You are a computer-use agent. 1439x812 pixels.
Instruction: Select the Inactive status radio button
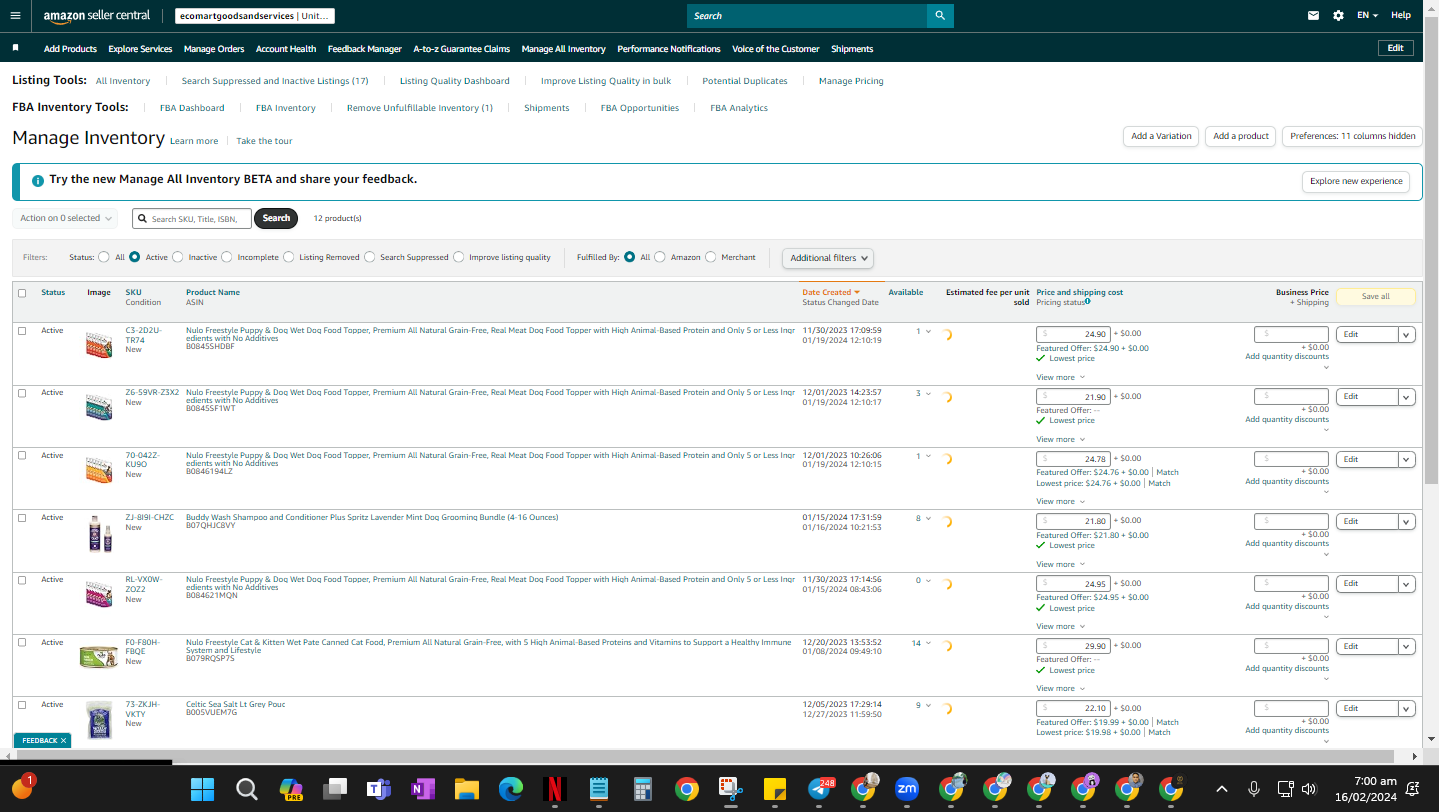178,257
